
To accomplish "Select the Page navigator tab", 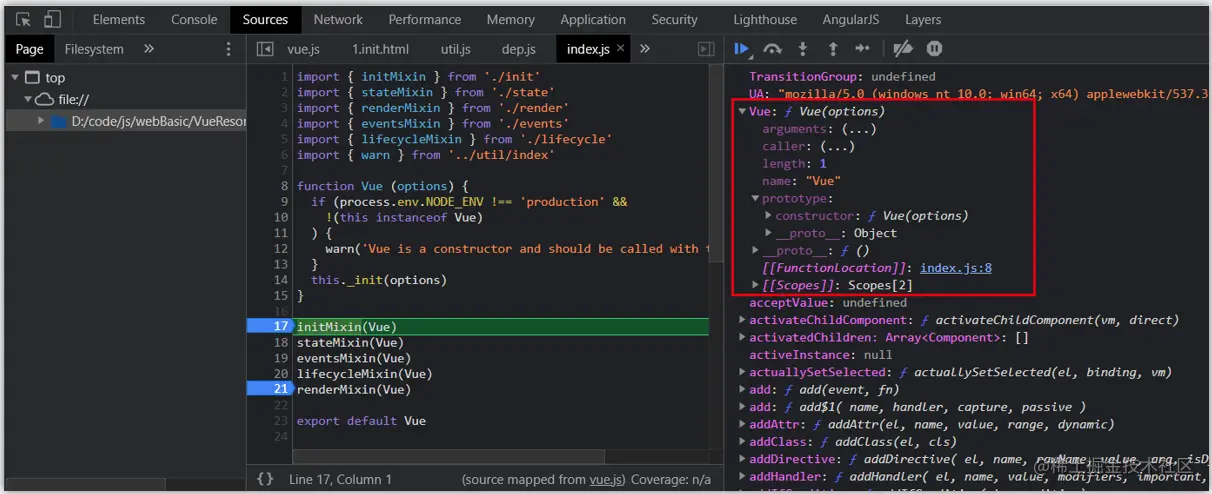I will click(x=30, y=49).
